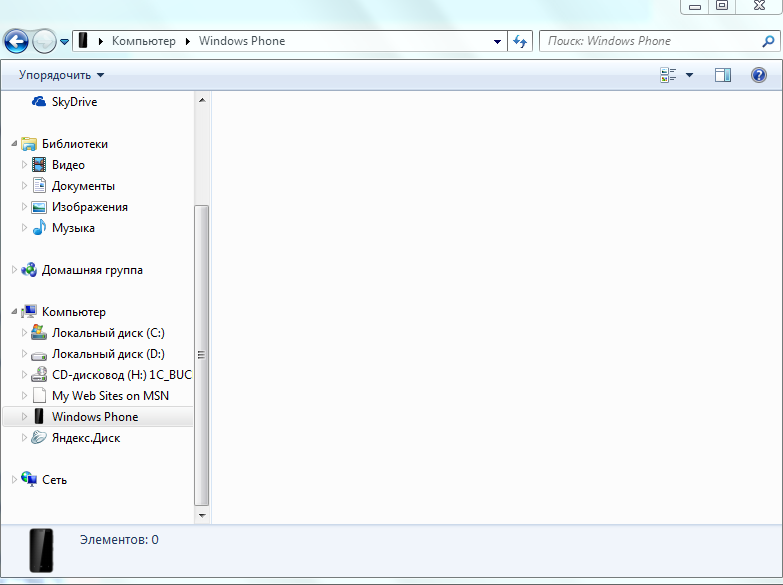Click the Изображения picture icon
783x585 pixels.
pyautogui.click(x=39, y=207)
